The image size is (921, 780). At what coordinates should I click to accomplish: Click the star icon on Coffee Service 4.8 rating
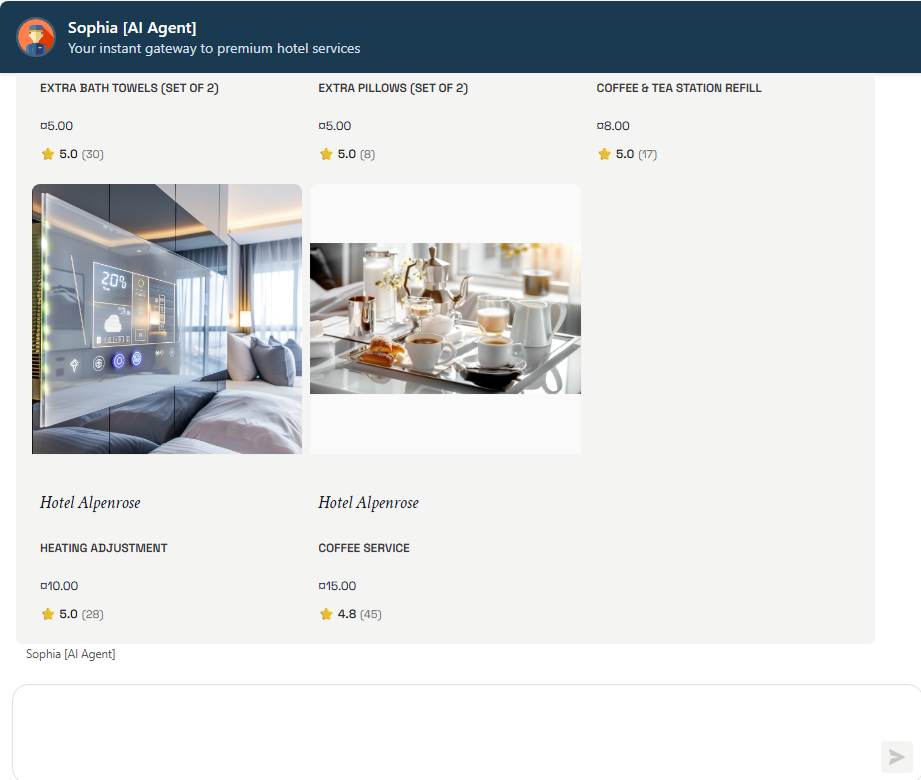[326, 613]
